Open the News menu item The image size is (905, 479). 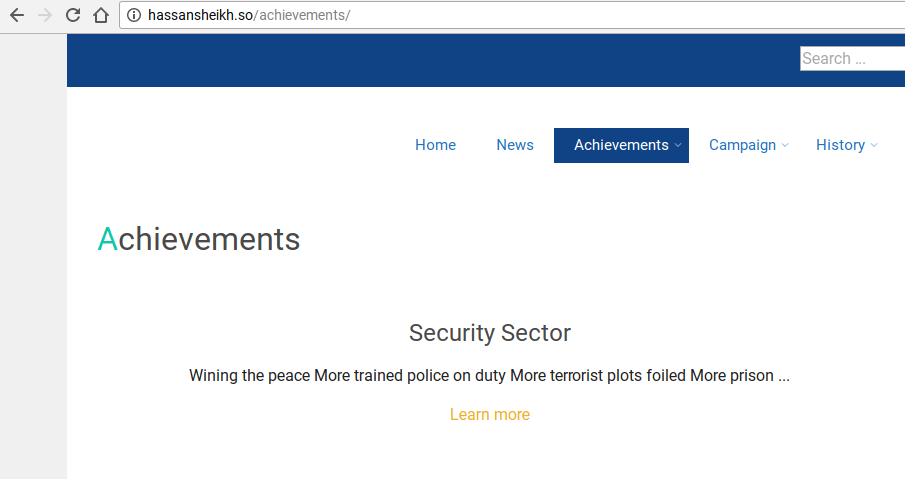coord(515,145)
